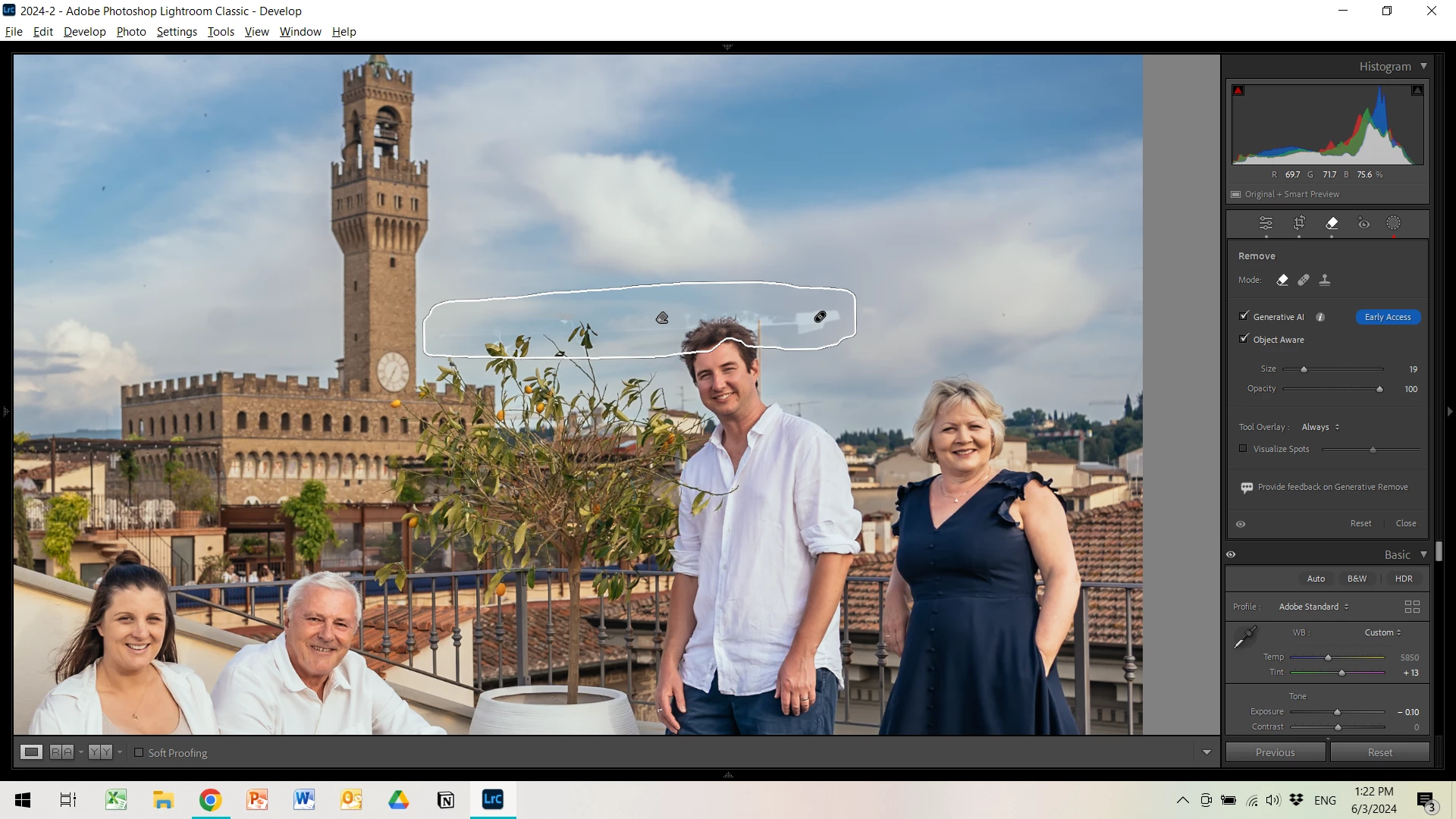The image size is (1456, 819).
Task: Open the profile browser grid icon
Action: [x=1412, y=607]
